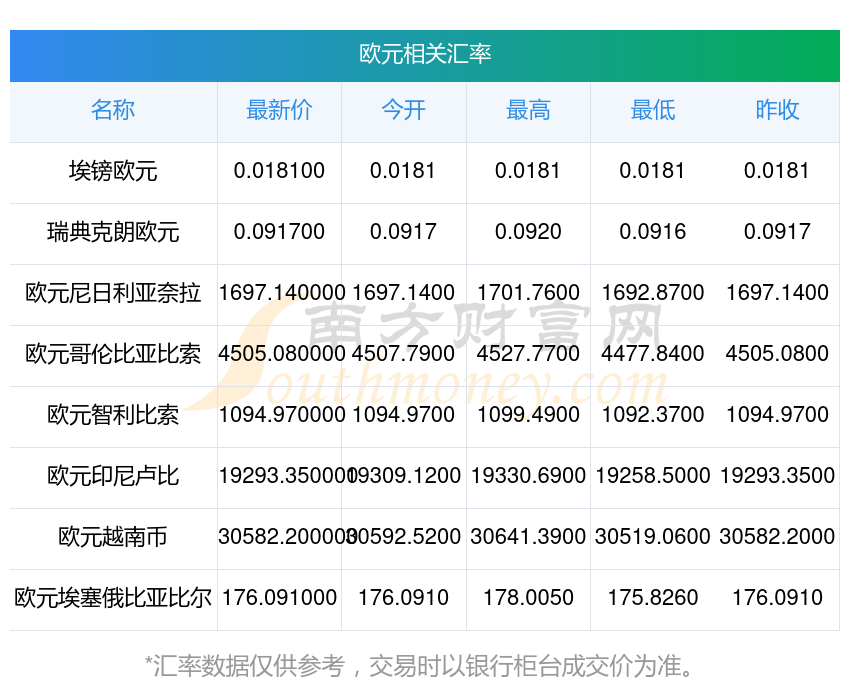This screenshot has width=850, height=697.
Task: Open the 埃镑欧元 row name
Action: [113, 171]
